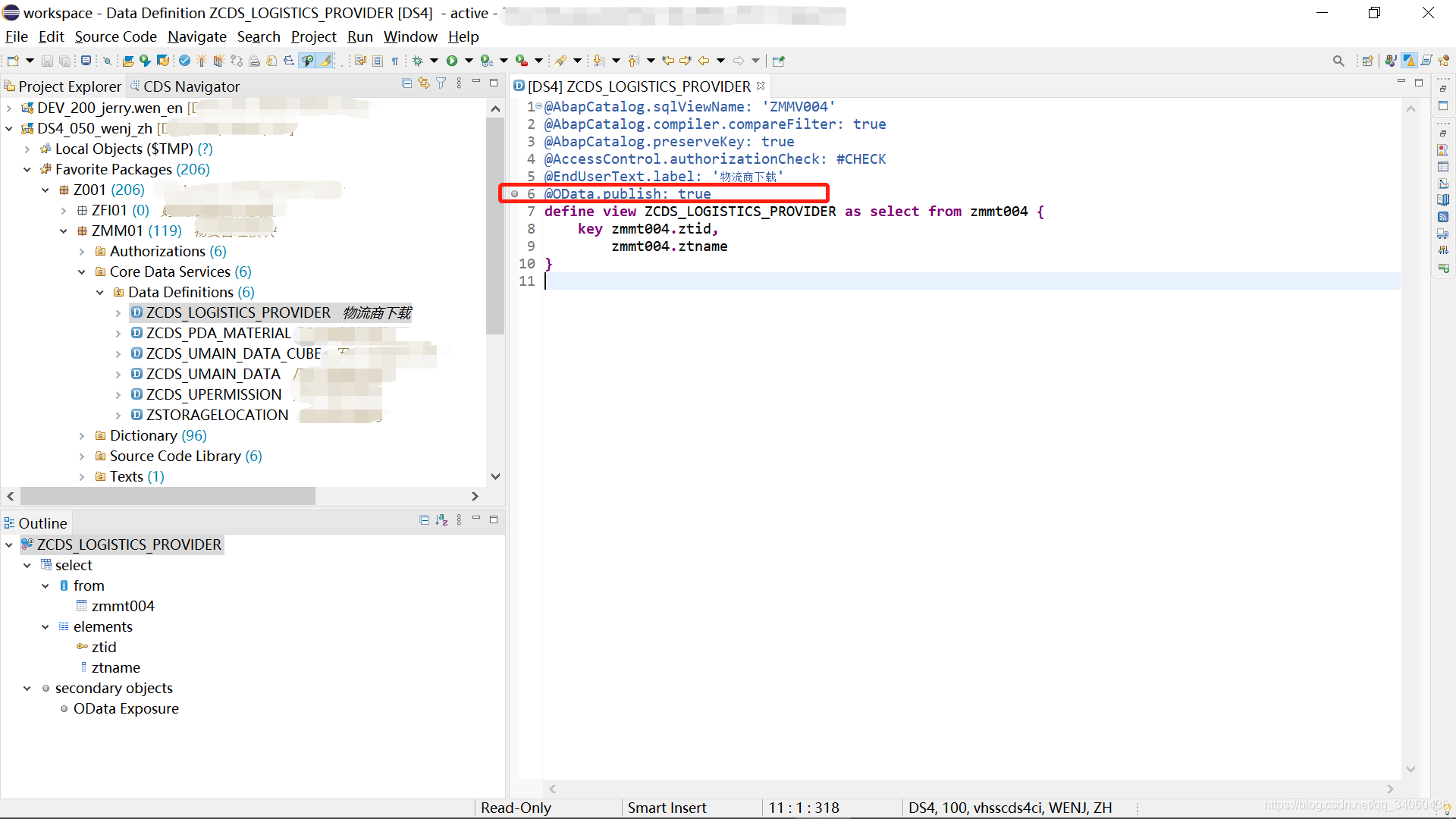The width and height of the screenshot is (1456, 819).
Task: Select OData Exposure in Outline
Action: click(126, 708)
